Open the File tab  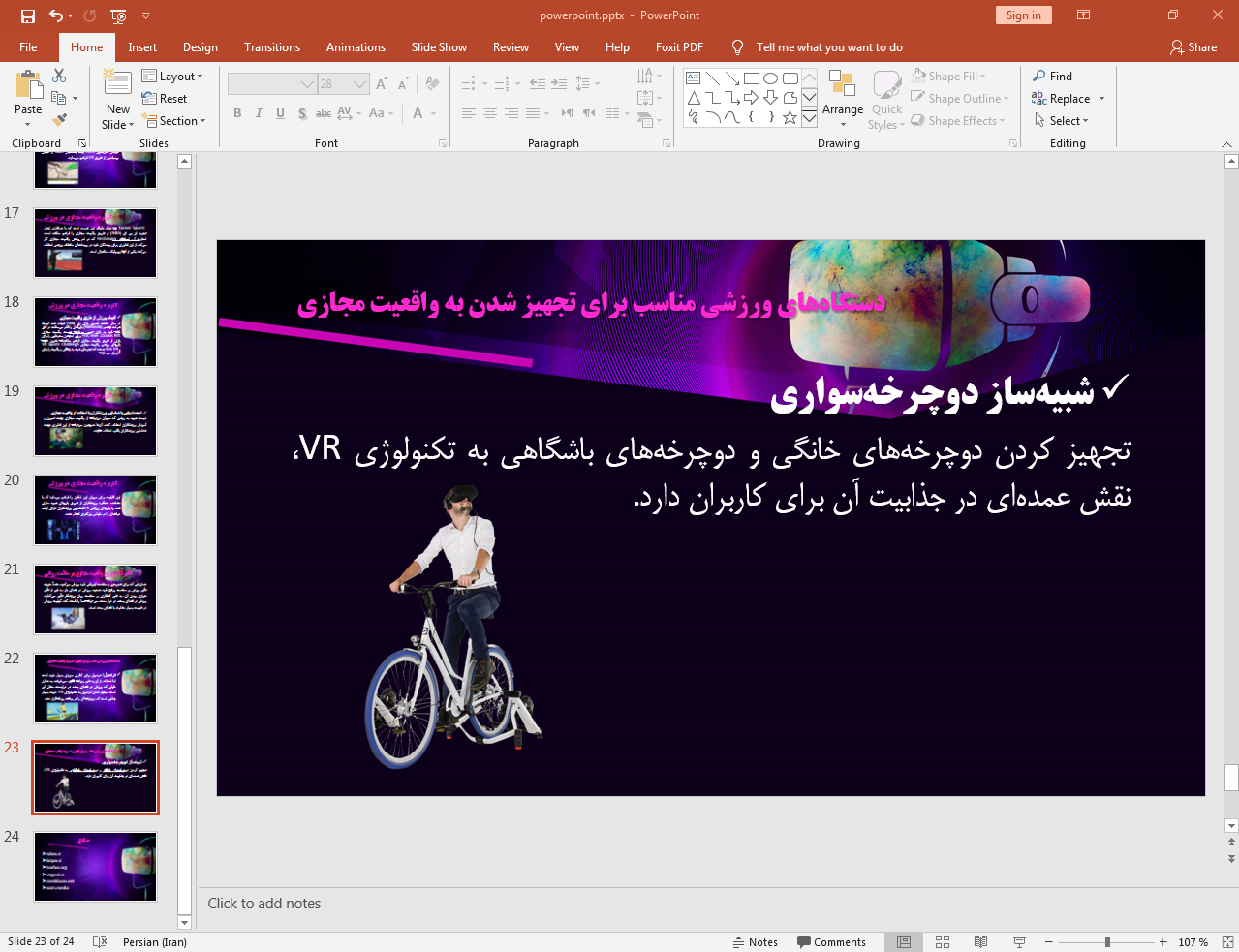(x=28, y=47)
